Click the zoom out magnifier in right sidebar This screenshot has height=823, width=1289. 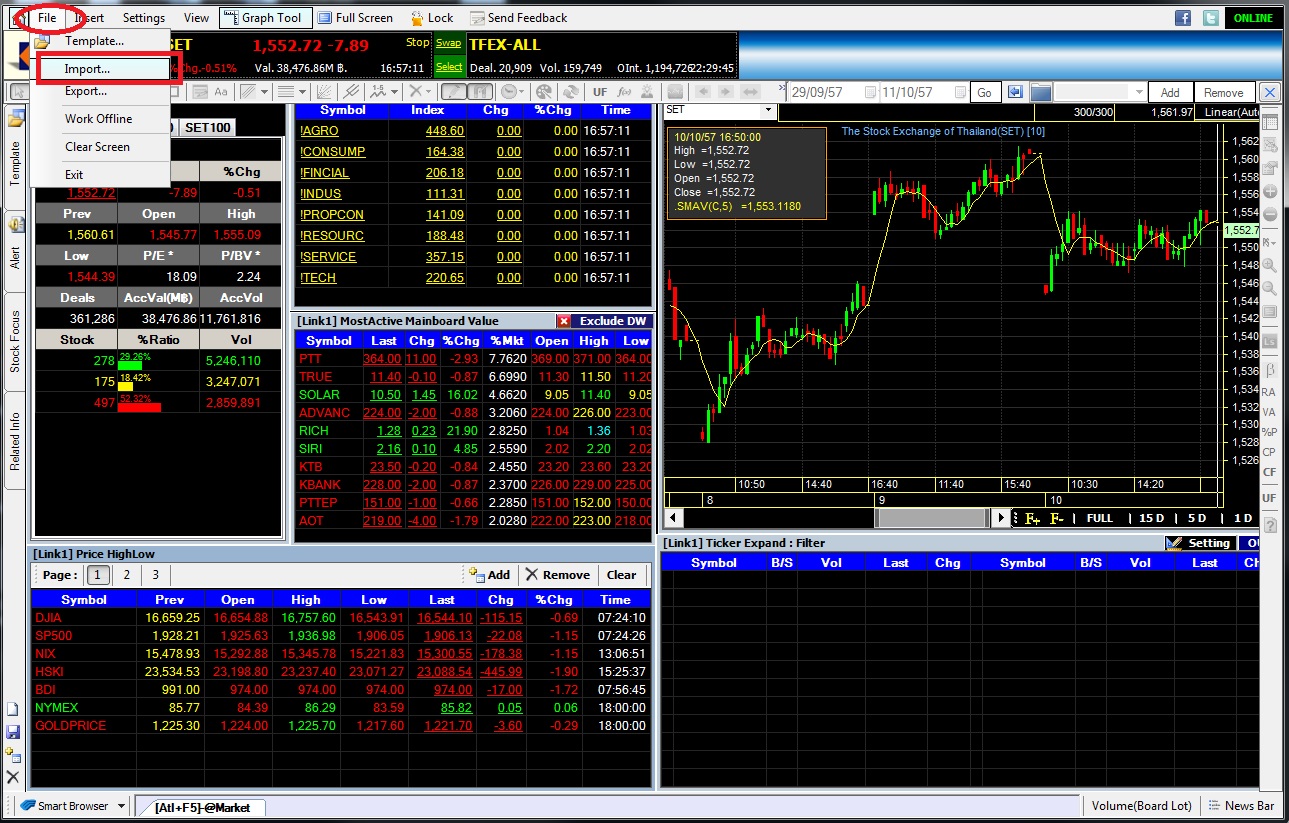click(1269, 288)
